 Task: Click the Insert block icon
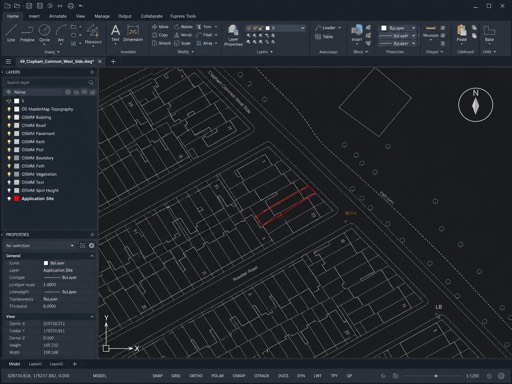click(x=357, y=33)
